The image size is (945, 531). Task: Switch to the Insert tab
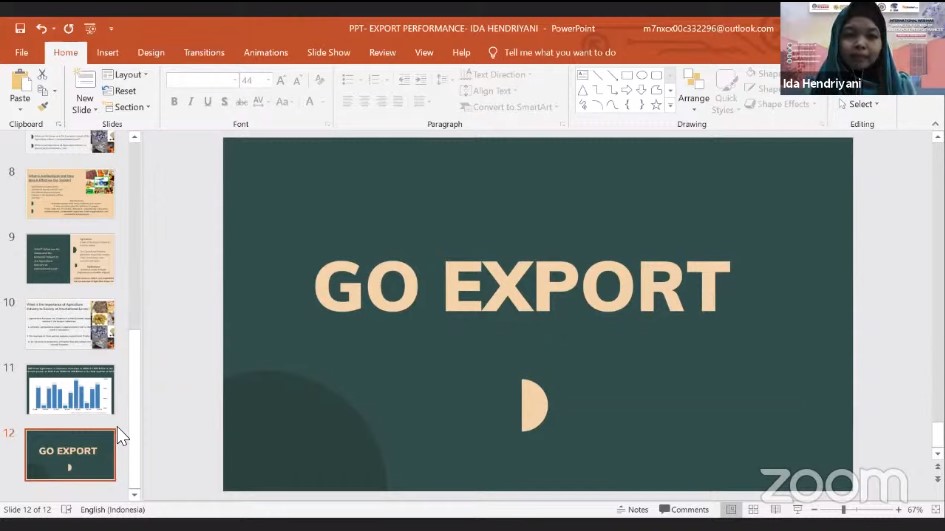tap(107, 52)
